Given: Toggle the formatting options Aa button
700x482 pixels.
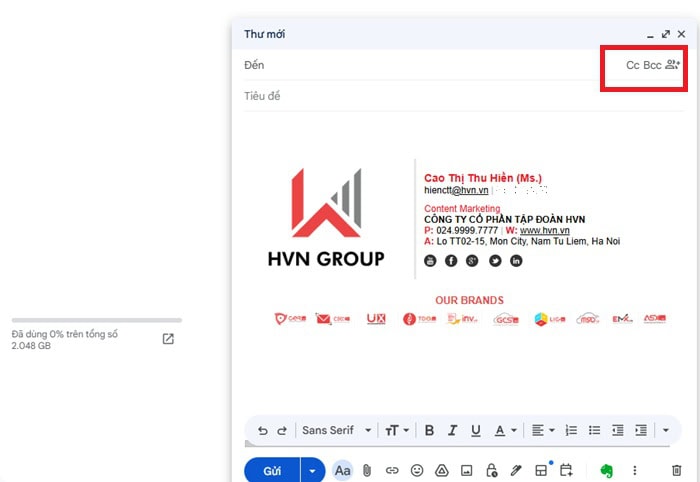Looking at the screenshot, I should click(x=342, y=470).
